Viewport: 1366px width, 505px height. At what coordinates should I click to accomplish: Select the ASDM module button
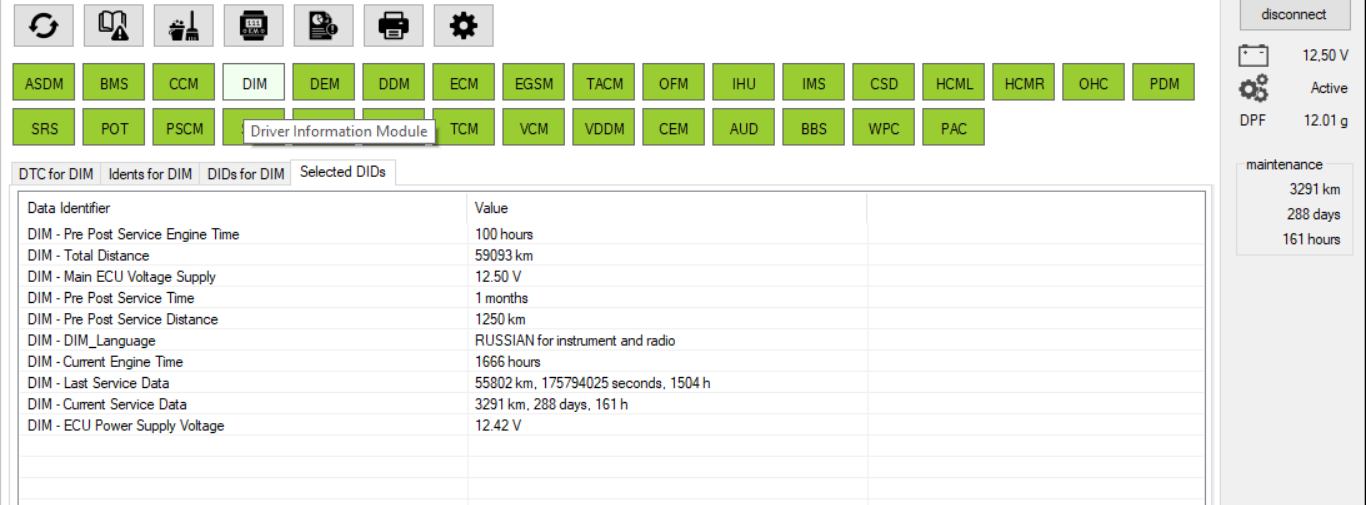click(x=44, y=84)
